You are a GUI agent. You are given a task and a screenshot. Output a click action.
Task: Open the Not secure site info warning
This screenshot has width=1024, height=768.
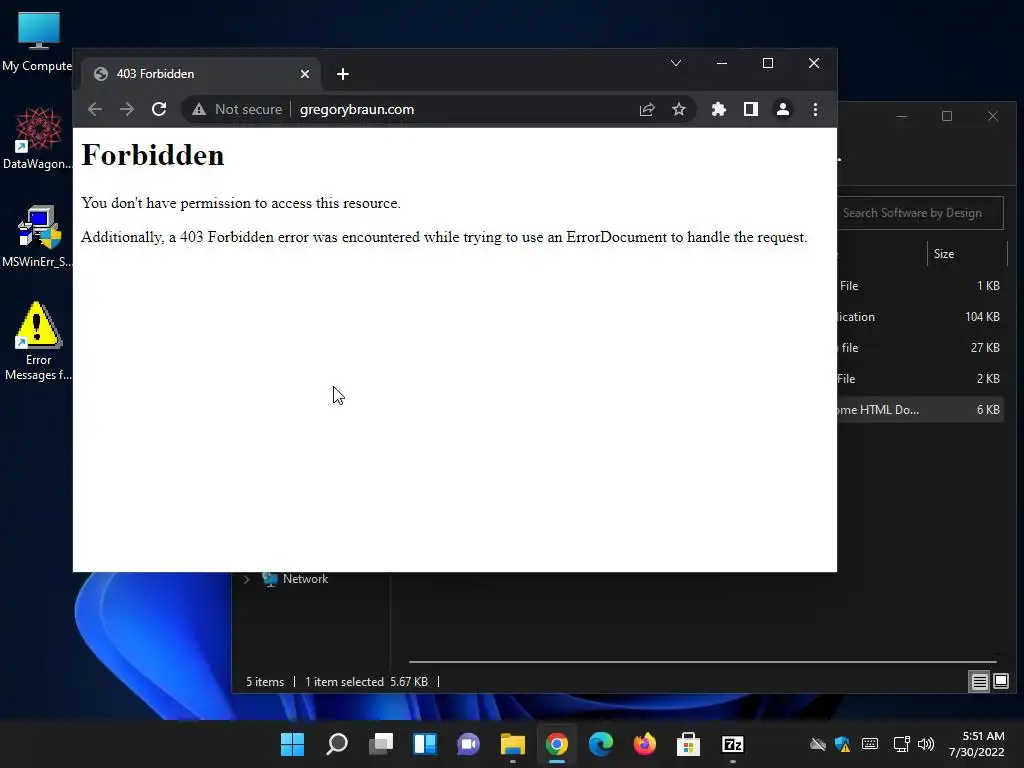(237, 109)
